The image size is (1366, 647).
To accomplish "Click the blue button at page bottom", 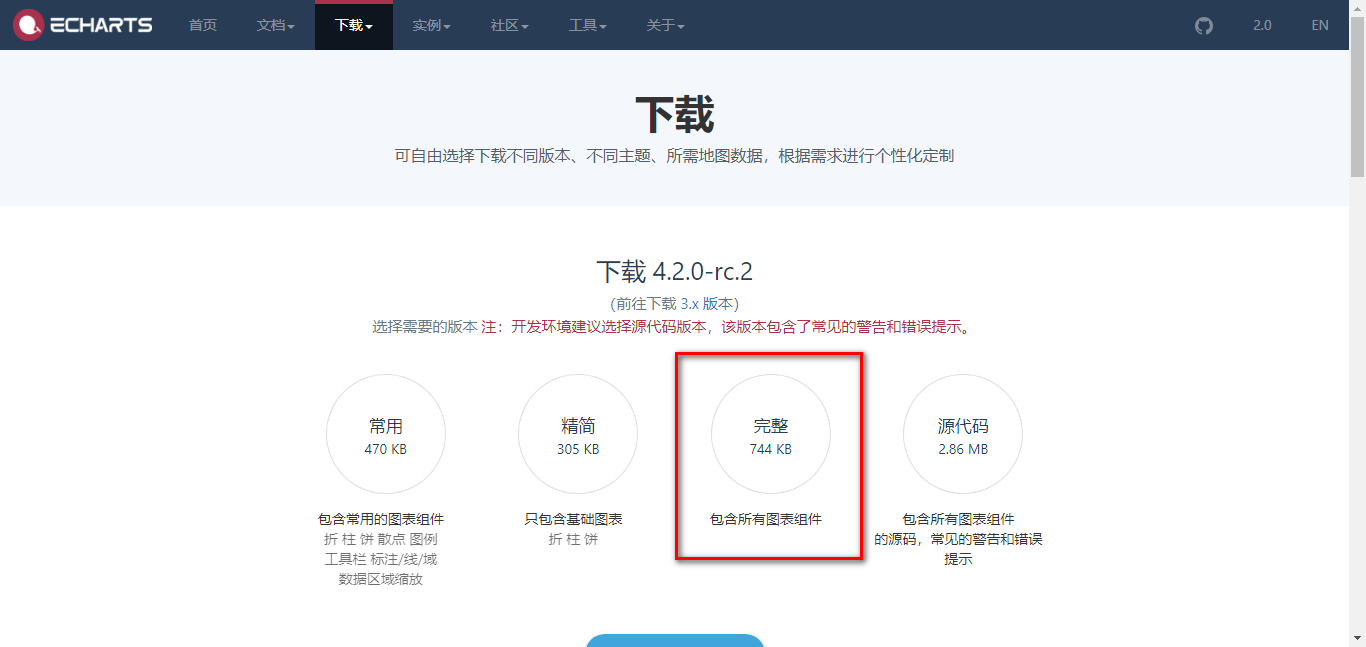I will click(x=675, y=640).
